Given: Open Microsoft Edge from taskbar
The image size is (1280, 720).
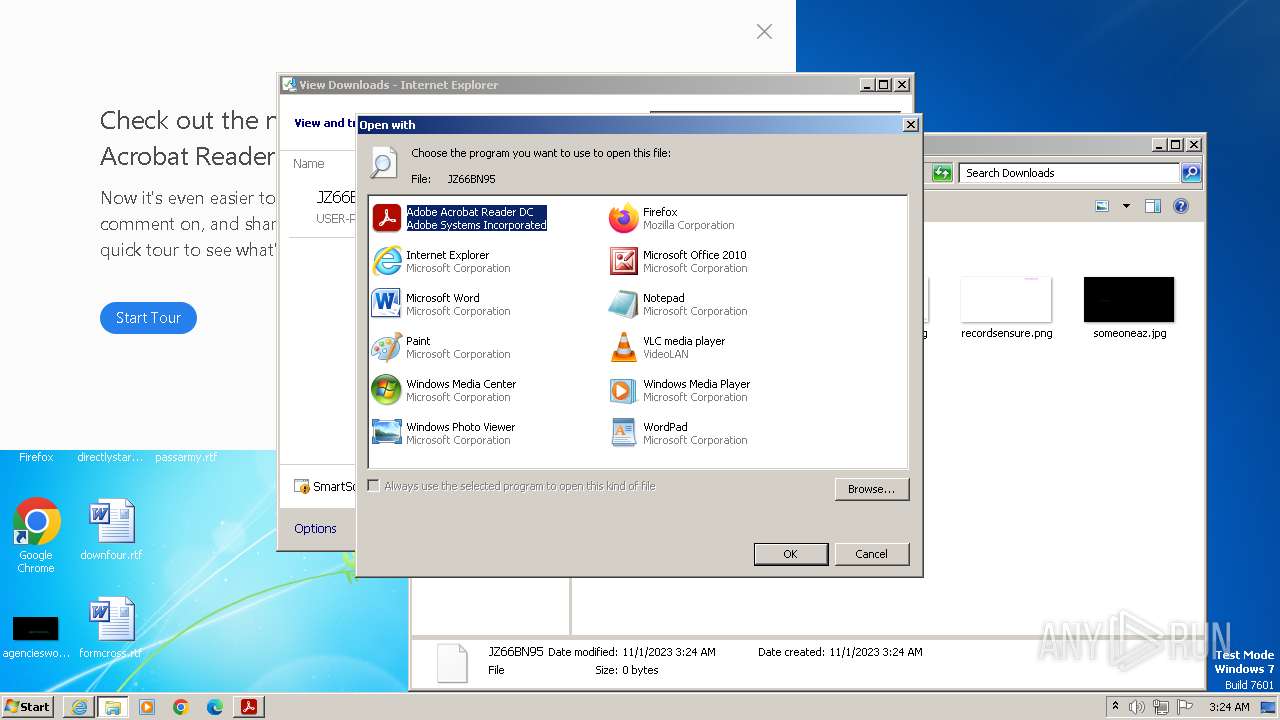Looking at the screenshot, I should pyautogui.click(x=215, y=707).
